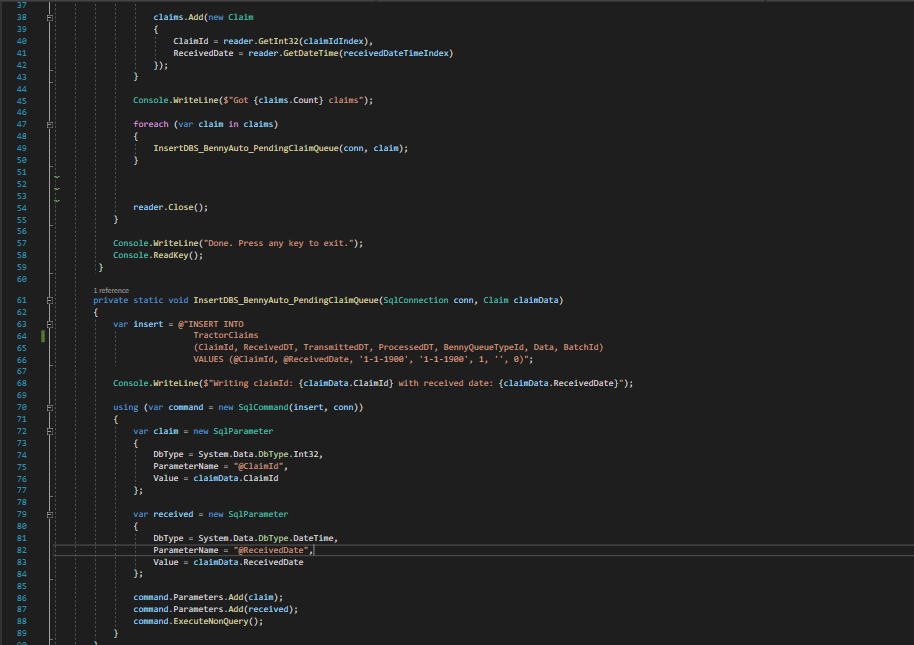Click 'SqlConnection' type in the method signature
The width and height of the screenshot is (914, 645).
(x=416, y=300)
